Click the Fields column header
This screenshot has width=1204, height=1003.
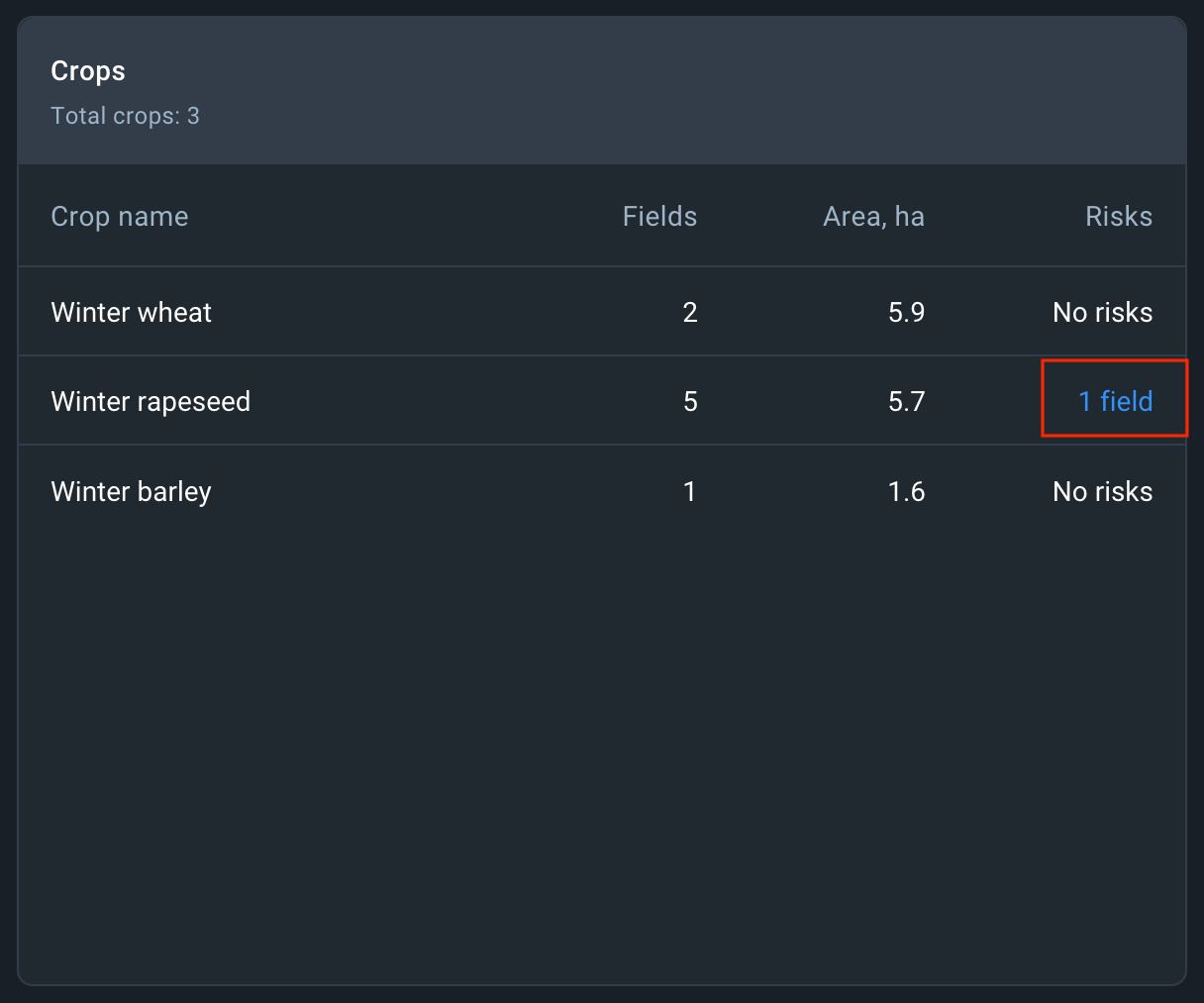click(x=659, y=217)
